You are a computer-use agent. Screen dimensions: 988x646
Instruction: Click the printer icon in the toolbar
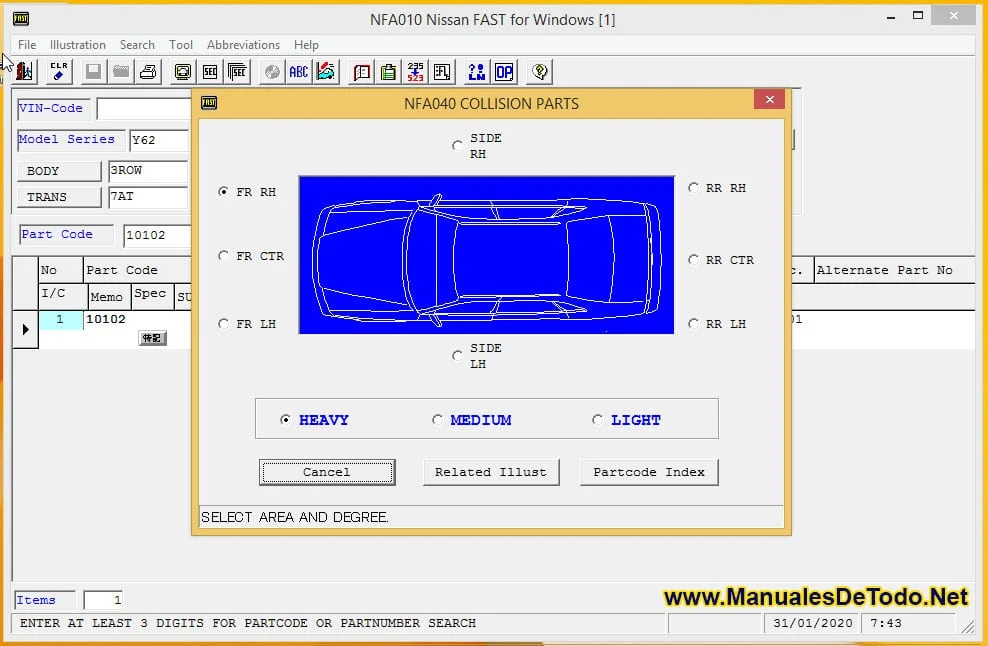148,72
